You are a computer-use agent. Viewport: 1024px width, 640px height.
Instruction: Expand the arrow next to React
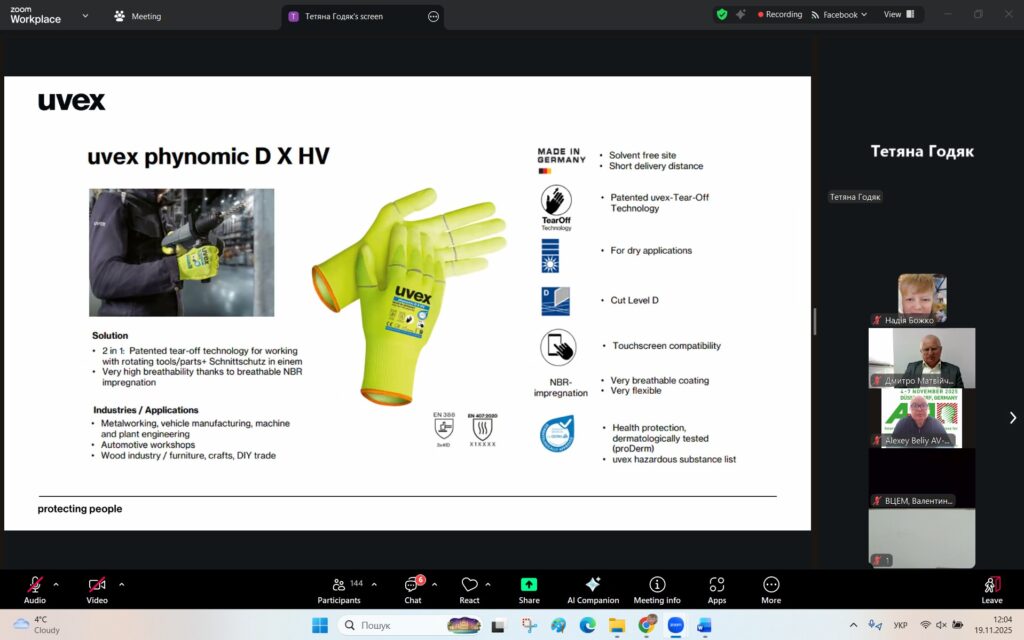pyautogui.click(x=488, y=584)
